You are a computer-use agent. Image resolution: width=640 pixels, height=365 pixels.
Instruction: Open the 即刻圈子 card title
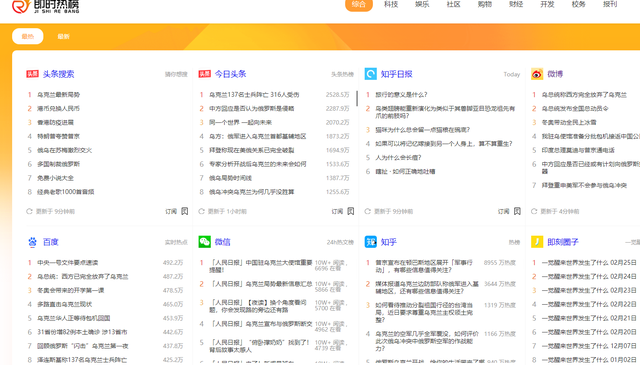[x=563, y=242]
